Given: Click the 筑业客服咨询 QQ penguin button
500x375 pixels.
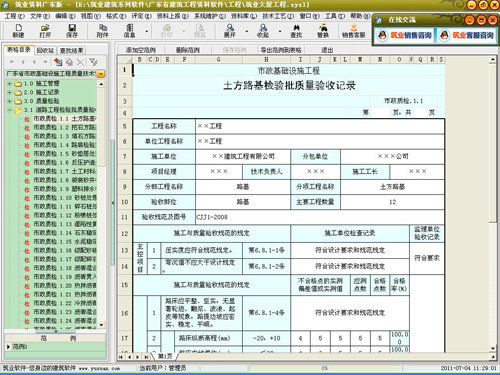Looking at the screenshot, I should 467,35.
